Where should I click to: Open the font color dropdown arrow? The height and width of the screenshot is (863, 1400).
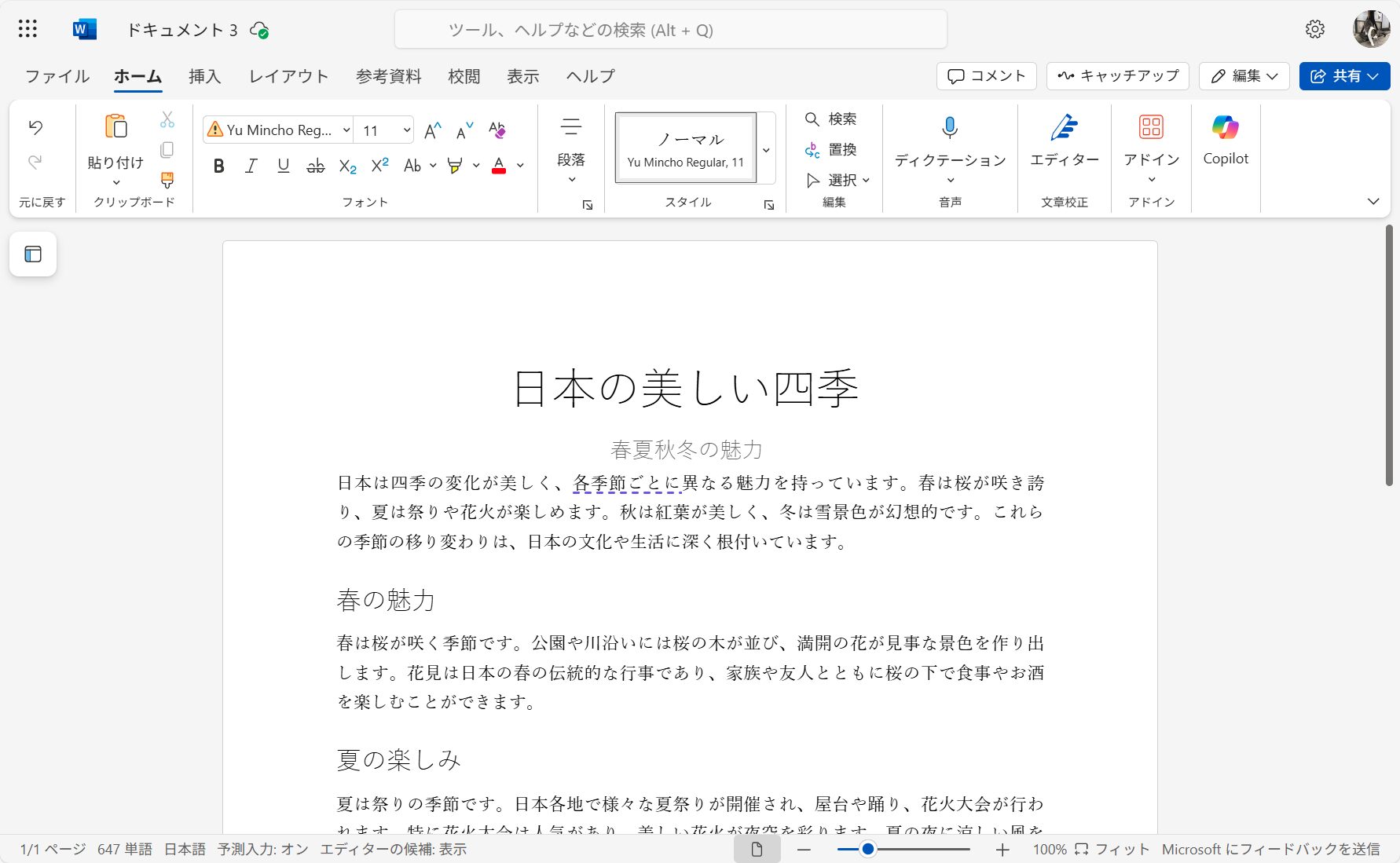[x=520, y=166]
